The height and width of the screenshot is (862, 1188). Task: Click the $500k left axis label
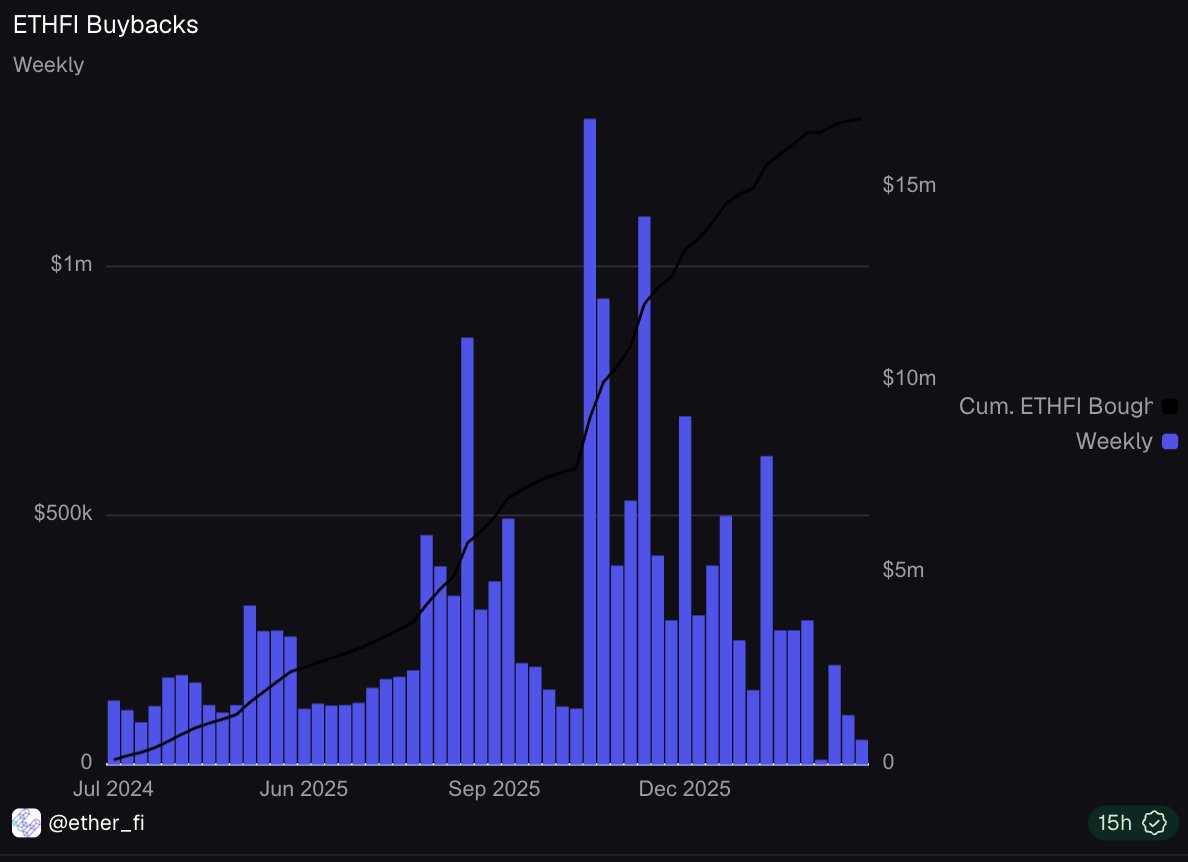click(x=63, y=514)
